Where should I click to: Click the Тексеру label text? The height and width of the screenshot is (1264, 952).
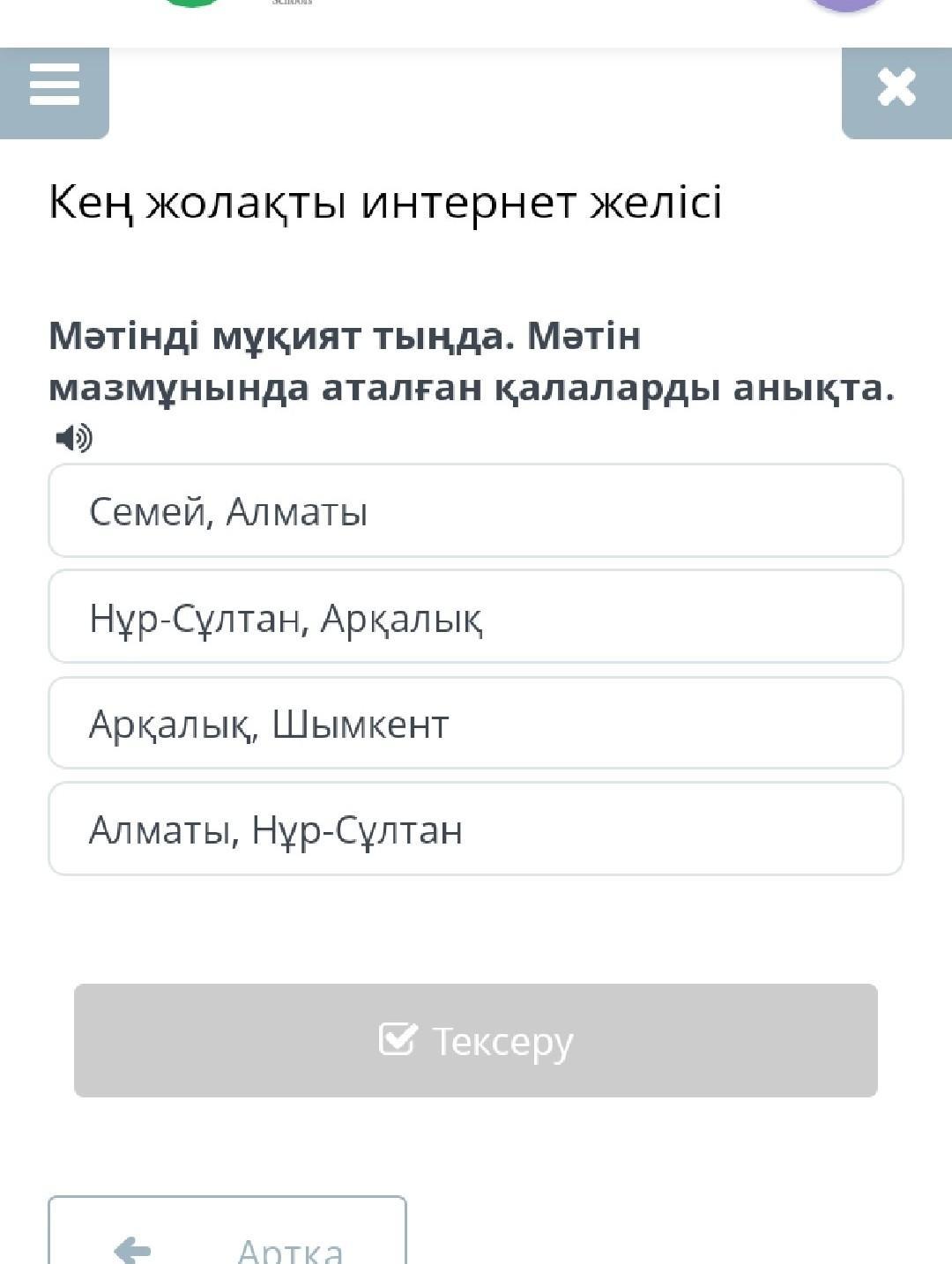(x=502, y=1042)
